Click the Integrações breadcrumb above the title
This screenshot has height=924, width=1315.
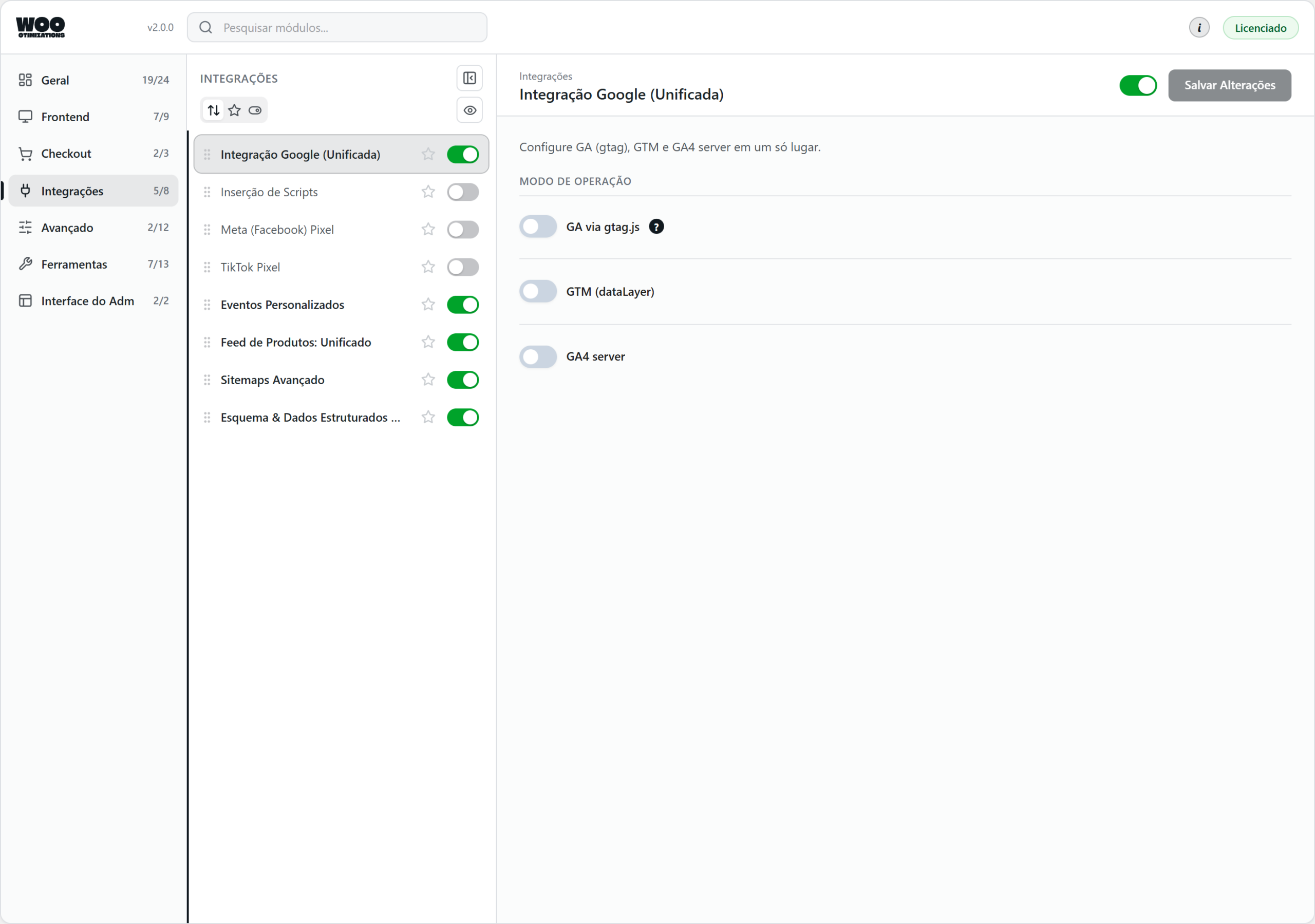tap(545, 76)
